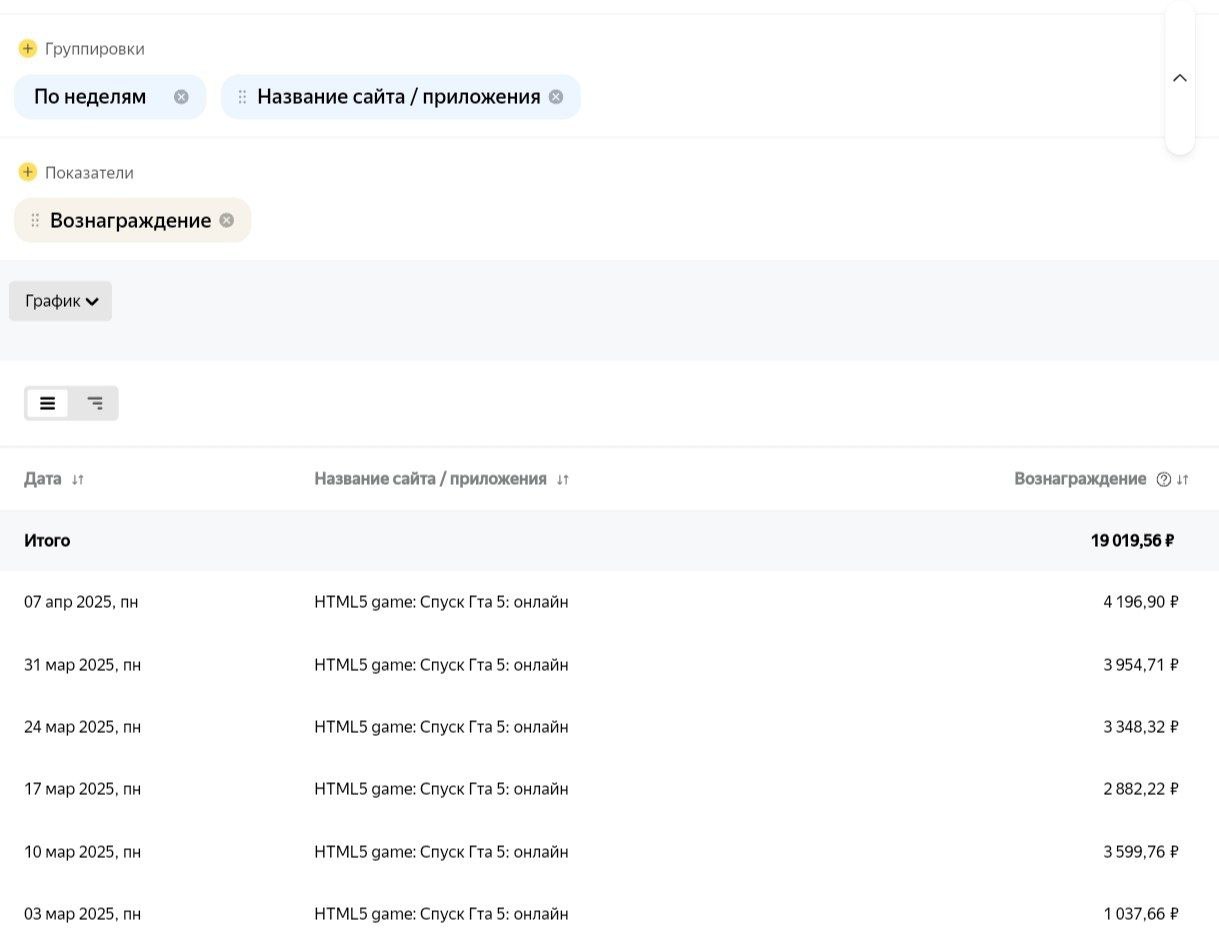This screenshot has width=1219, height=944.
Task: Remove the Название сайта / приложения grouping chip
Action: click(x=556, y=97)
